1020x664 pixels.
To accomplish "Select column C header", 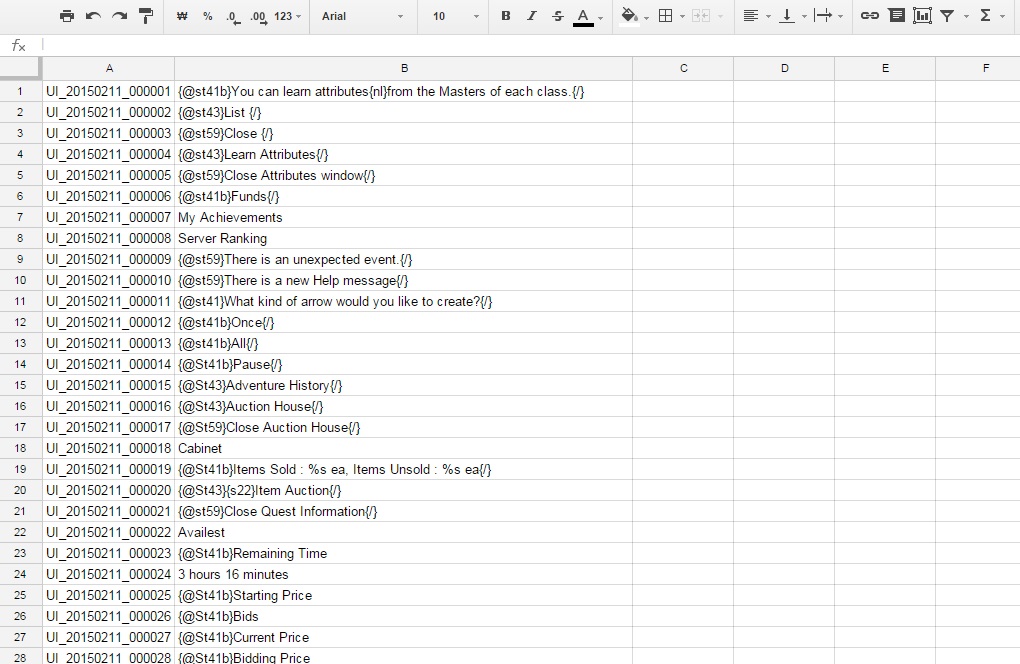I will click(x=683, y=68).
